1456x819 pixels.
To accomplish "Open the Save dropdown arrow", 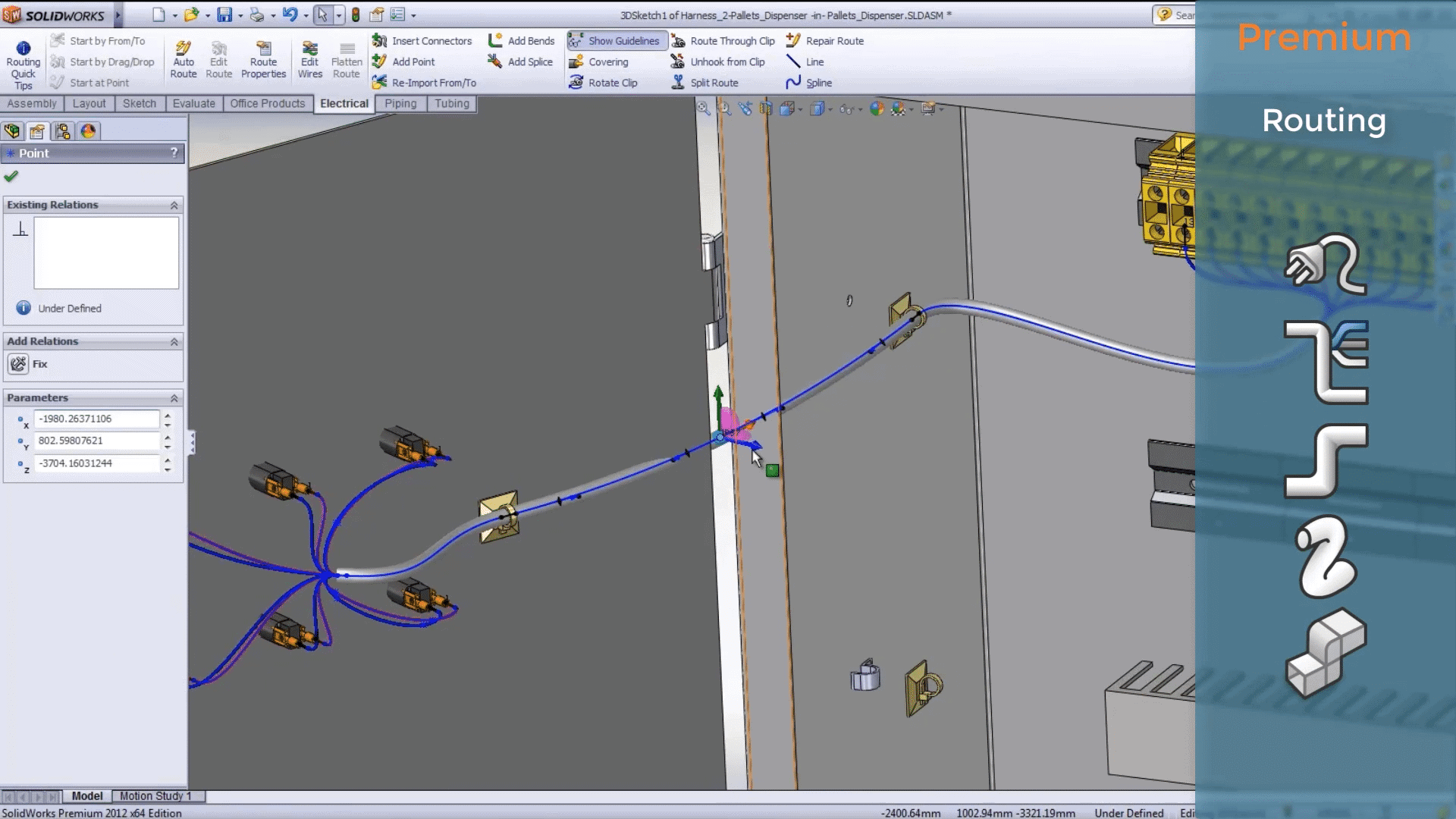I will (x=240, y=16).
